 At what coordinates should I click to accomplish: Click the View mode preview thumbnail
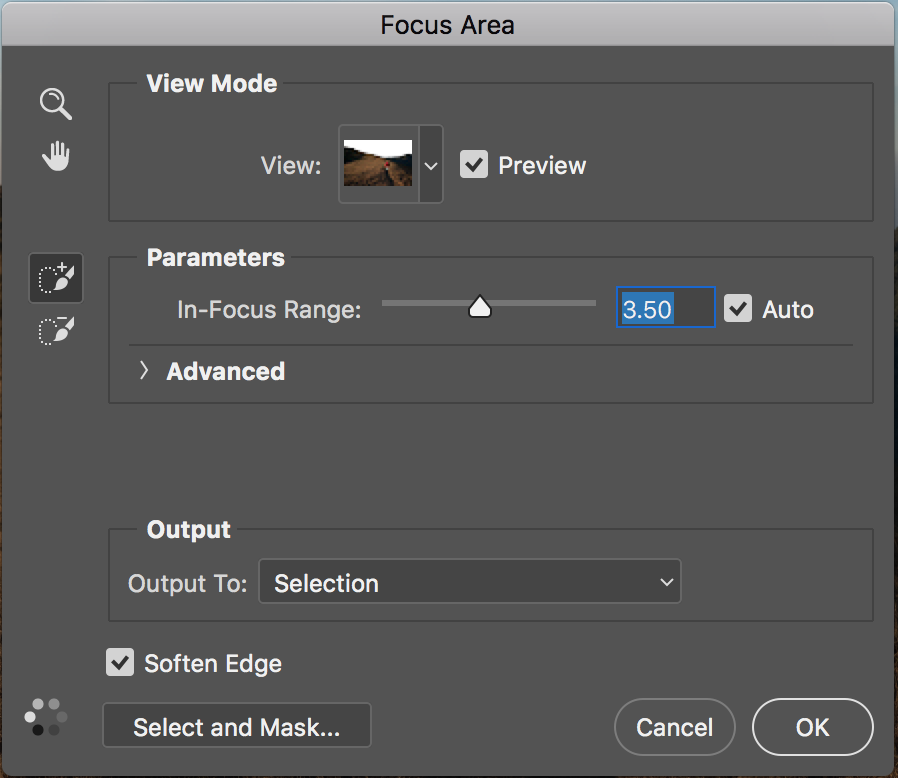tap(378, 164)
